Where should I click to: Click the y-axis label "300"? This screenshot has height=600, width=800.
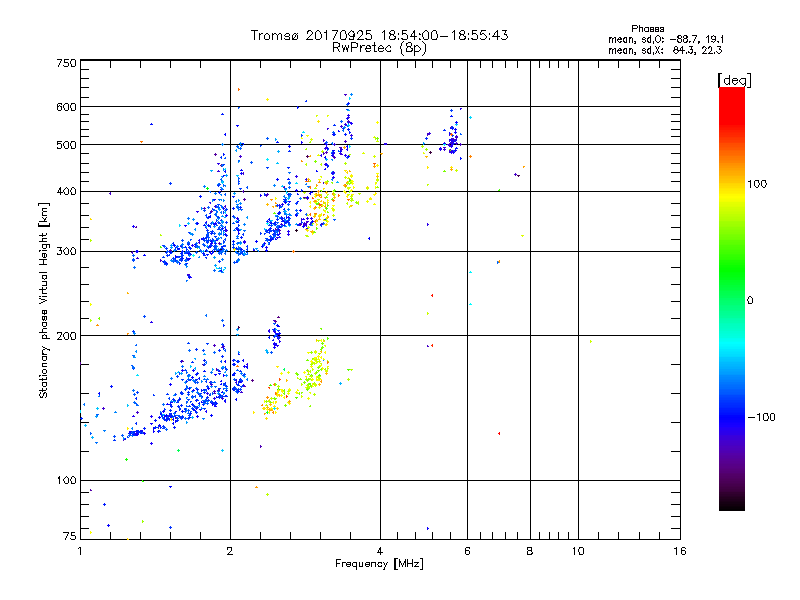coord(66,252)
